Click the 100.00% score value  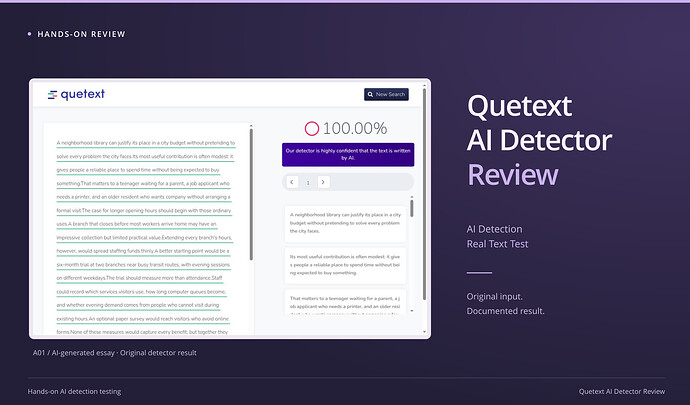pos(355,129)
